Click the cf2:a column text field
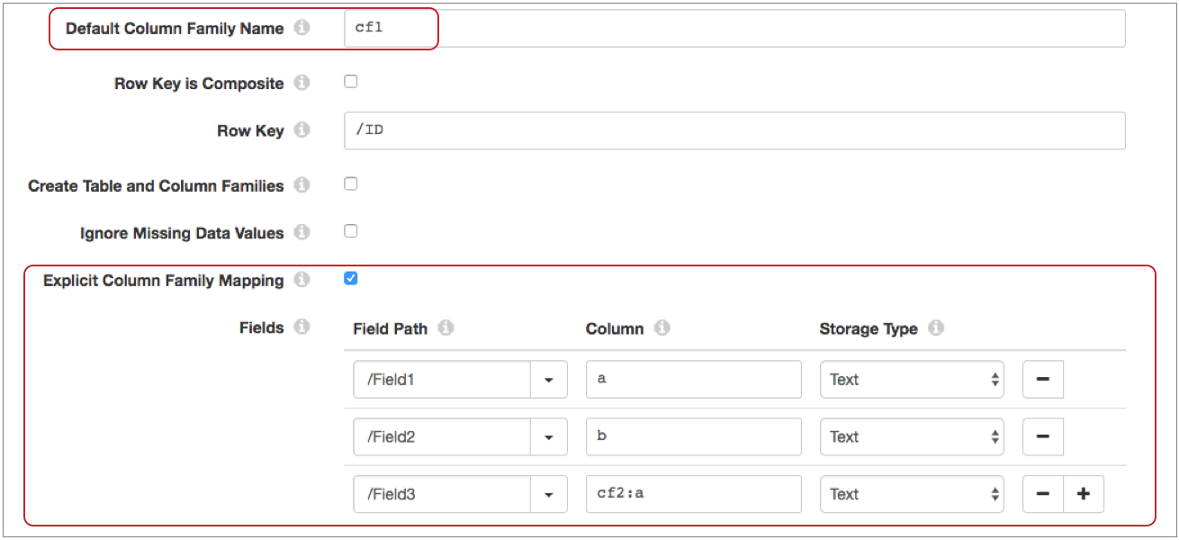 pos(693,494)
